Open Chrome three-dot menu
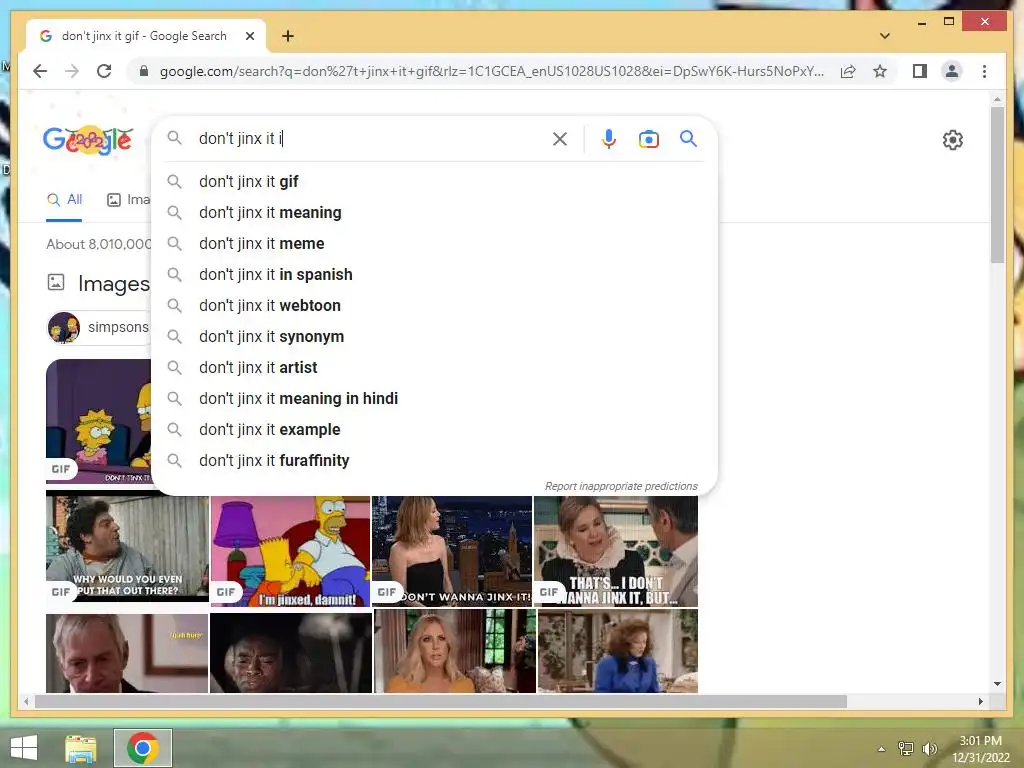The image size is (1024, 768). point(984,71)
